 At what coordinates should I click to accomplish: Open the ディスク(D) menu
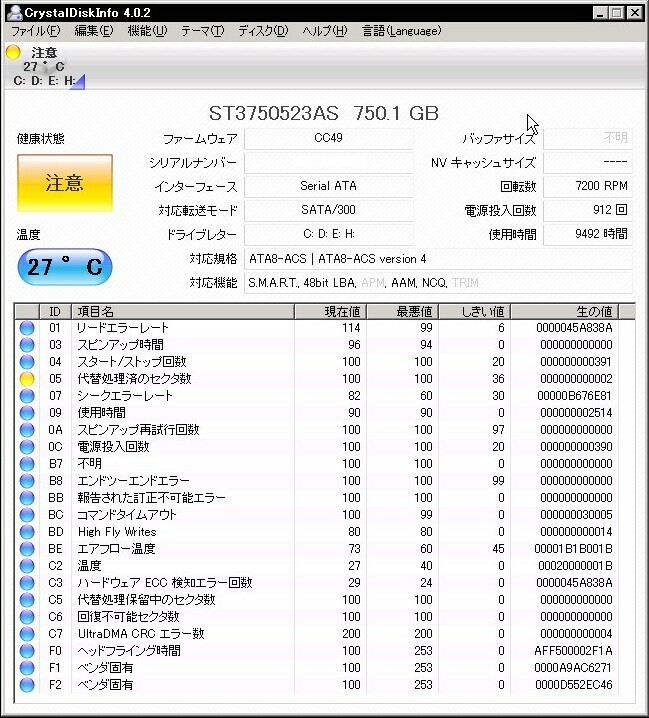(263, 31)
